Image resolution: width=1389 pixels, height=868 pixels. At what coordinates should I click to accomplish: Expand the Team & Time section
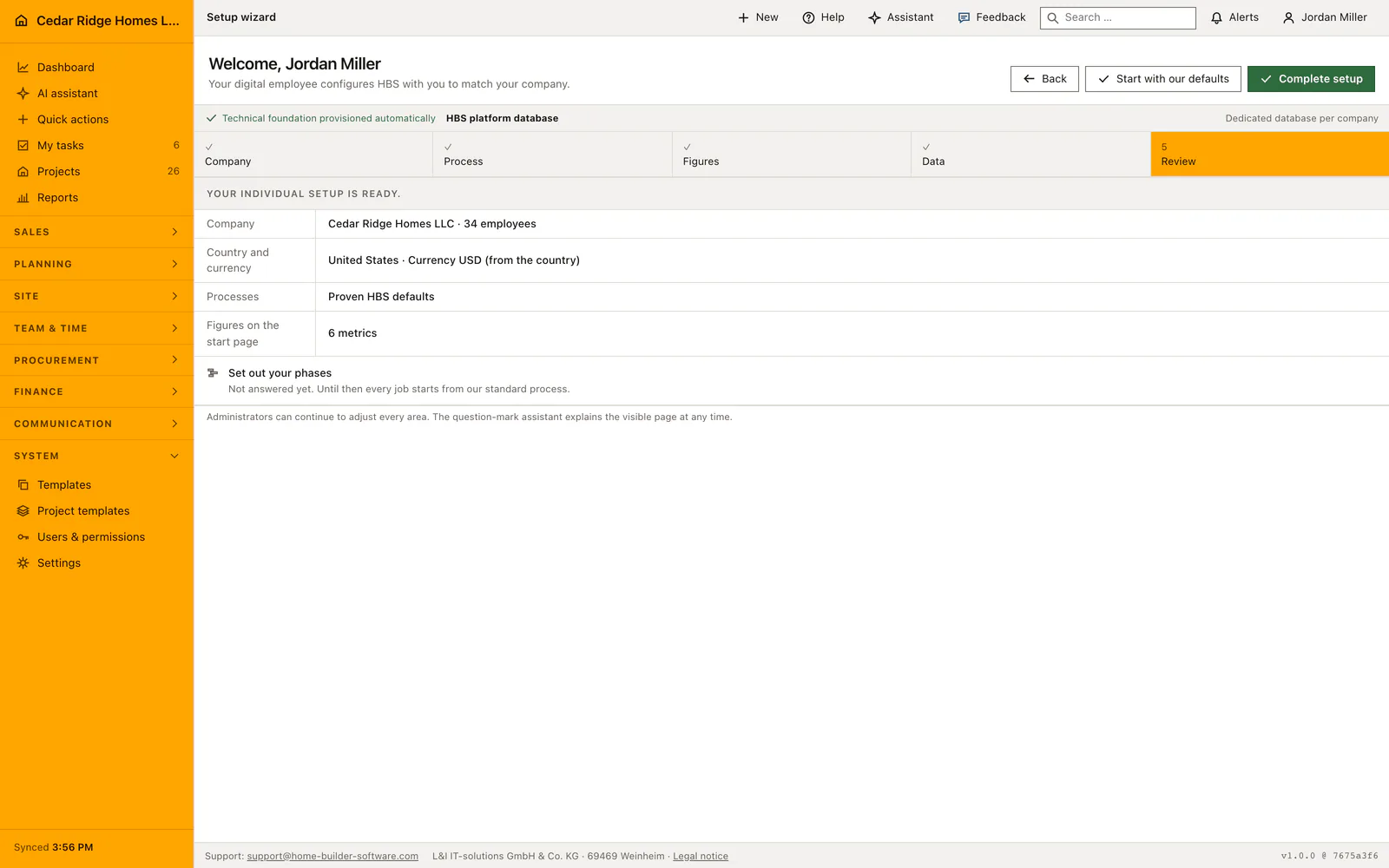point(96,329)
